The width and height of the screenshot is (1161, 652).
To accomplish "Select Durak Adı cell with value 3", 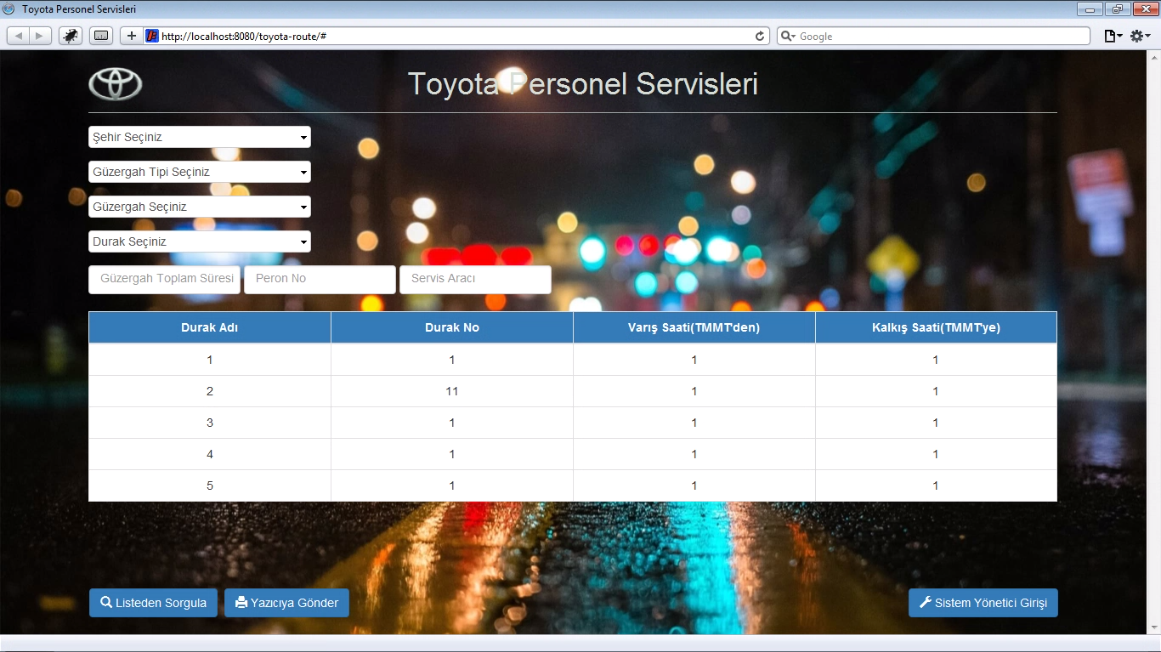I will (210, 423).
